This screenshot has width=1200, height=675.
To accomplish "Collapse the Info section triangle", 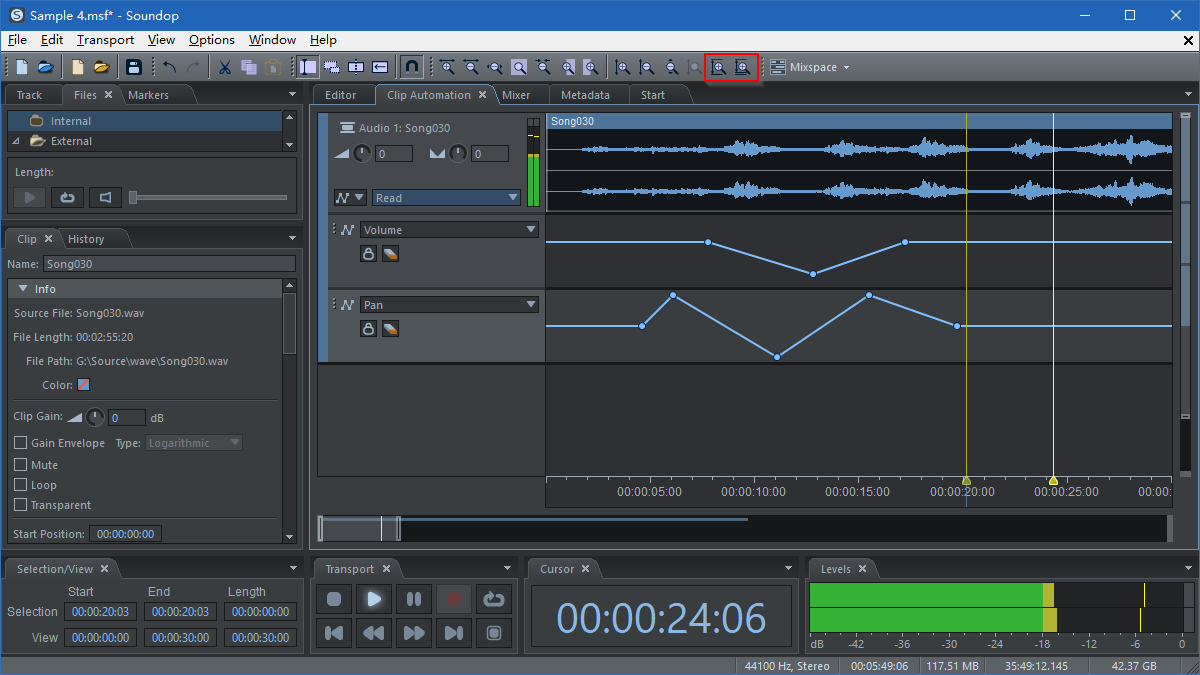I will click(x=22, y=289).
